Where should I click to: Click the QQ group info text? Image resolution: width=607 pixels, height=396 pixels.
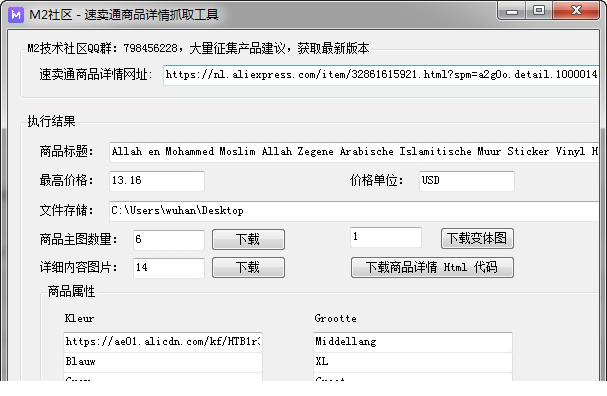(x=198, y=48)
